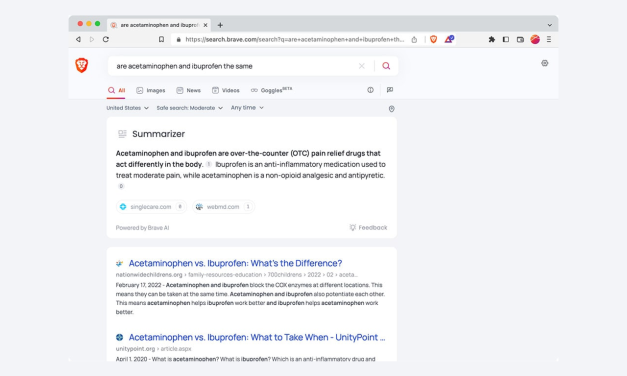Open the singlecare.com source chip
627x376 pixels.
(151, 207)
